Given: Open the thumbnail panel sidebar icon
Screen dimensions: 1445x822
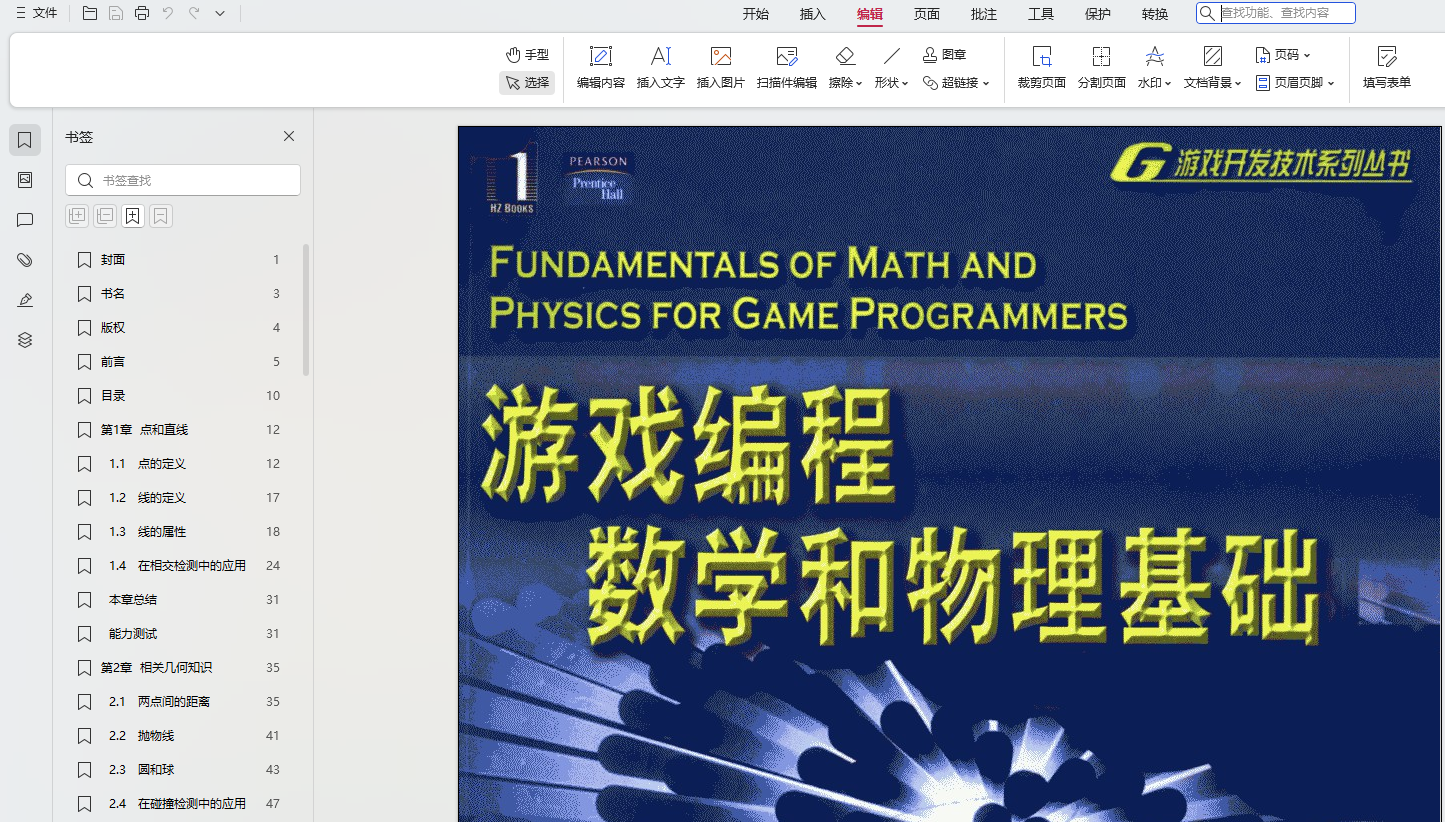Looking at the screenshot, I should coord(25,180).
